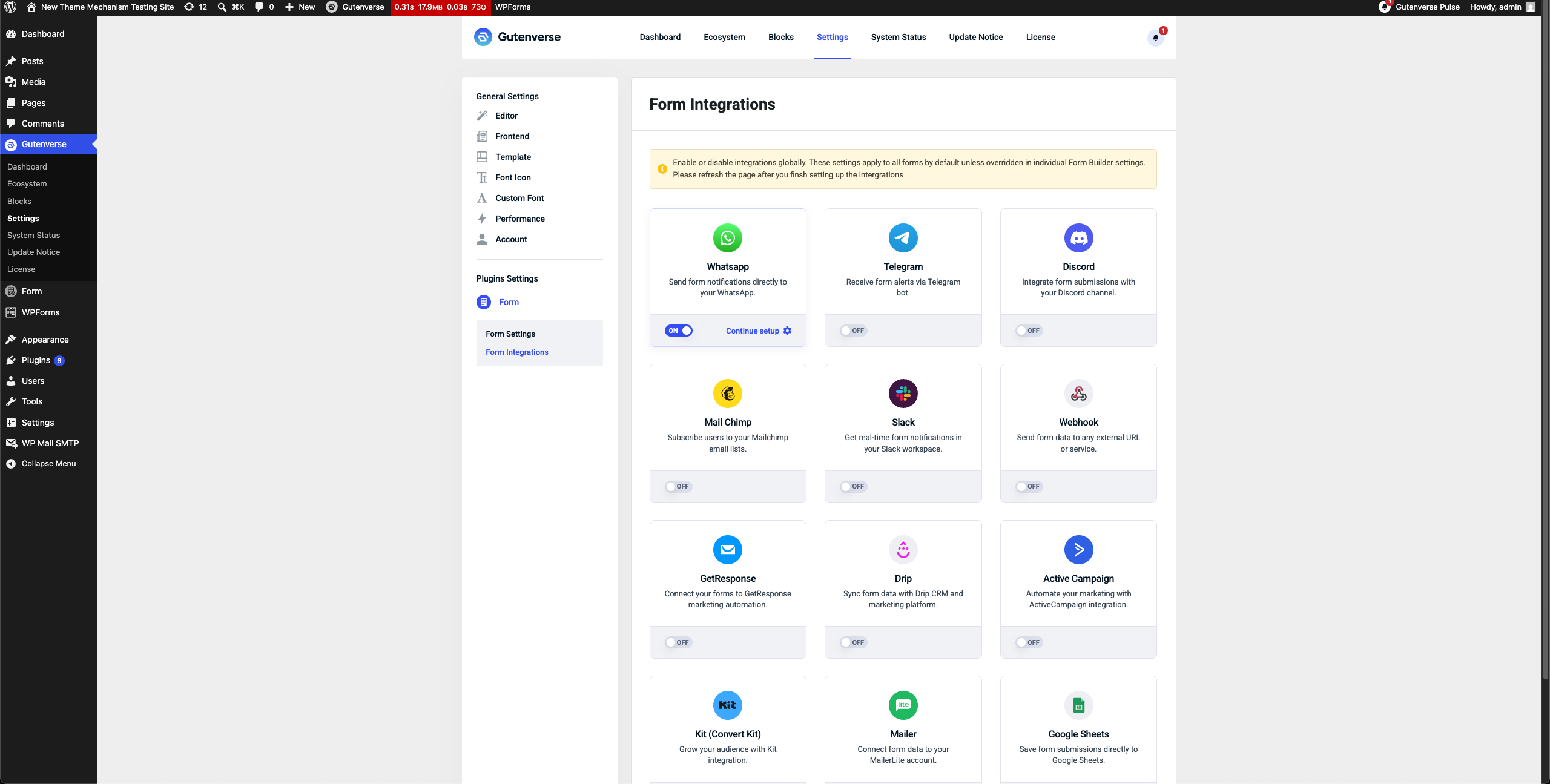Screen dimensions: 1550x784
Task: Enable the Webhook integration toggle
Action: pyautogui.click(x=1029, y=486)
